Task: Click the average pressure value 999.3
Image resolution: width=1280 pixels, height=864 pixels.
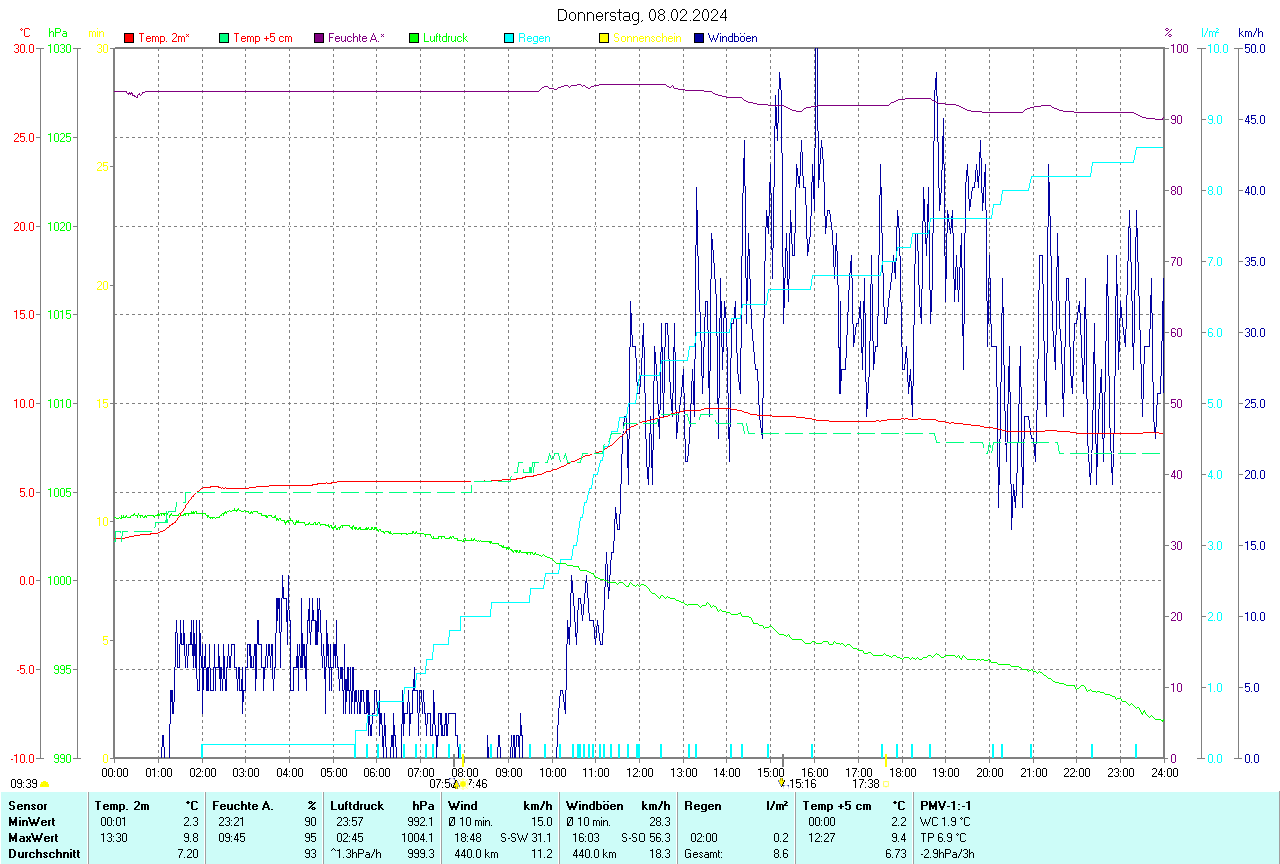Action: coord(423,854)
